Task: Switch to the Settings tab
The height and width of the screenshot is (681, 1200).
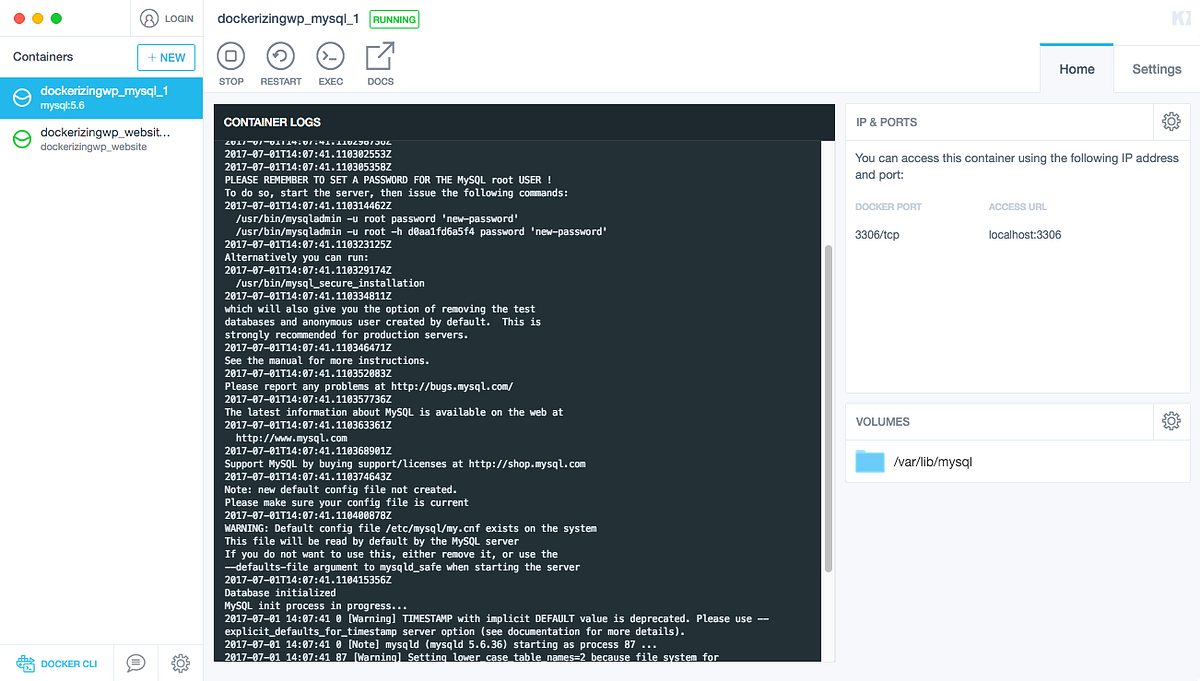Action: pos(1156,68)
